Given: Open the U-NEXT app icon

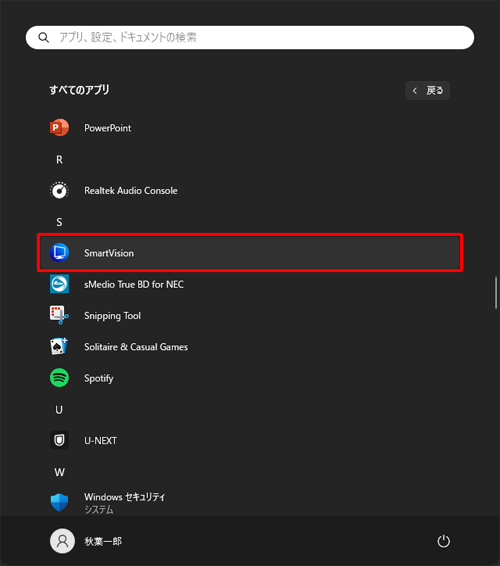Looking at the screenshot, I should [x=59, y=440].
